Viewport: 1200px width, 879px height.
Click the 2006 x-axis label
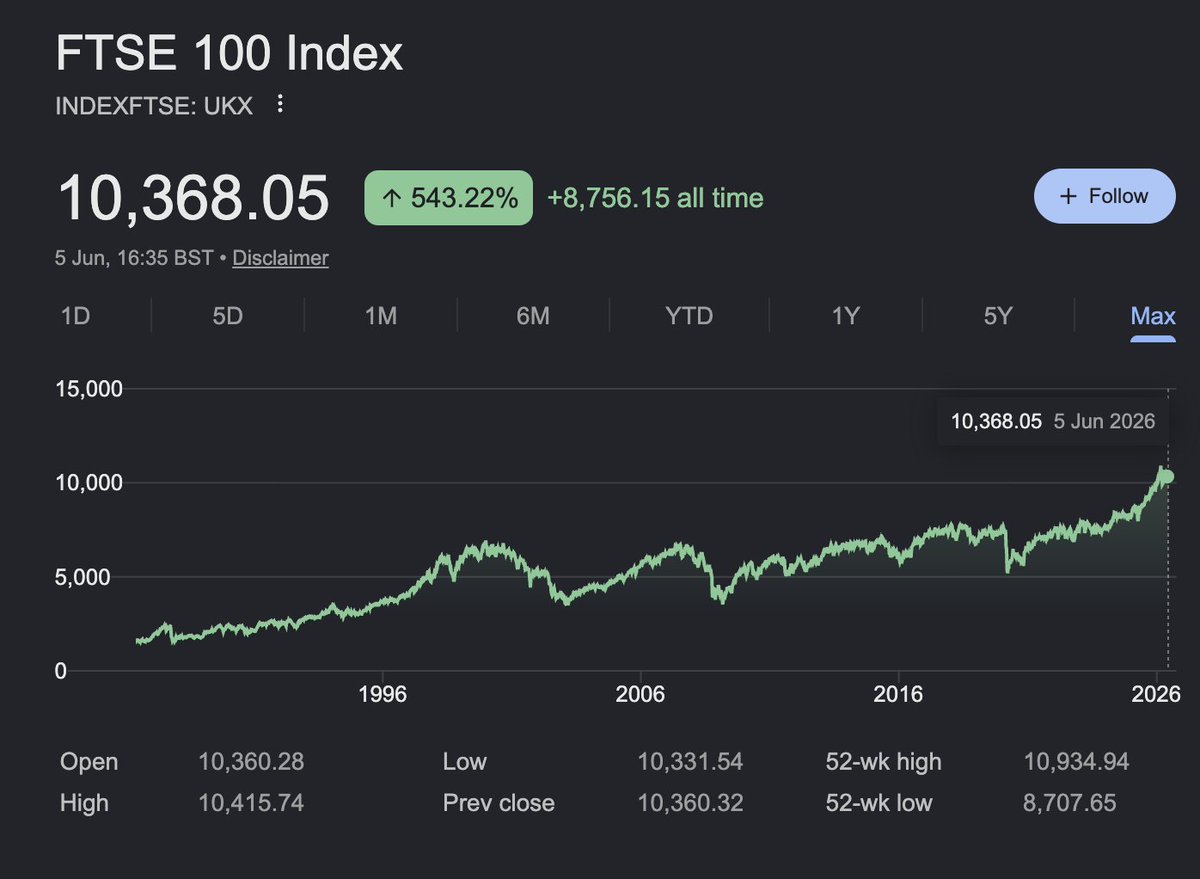coord(641,695)
